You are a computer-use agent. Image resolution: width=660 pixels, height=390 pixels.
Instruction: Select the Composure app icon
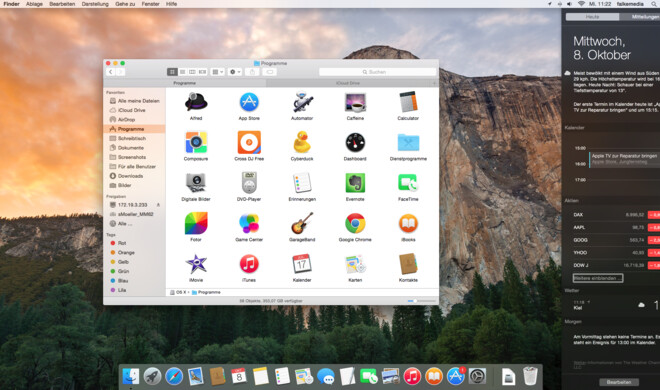(196, 143)
